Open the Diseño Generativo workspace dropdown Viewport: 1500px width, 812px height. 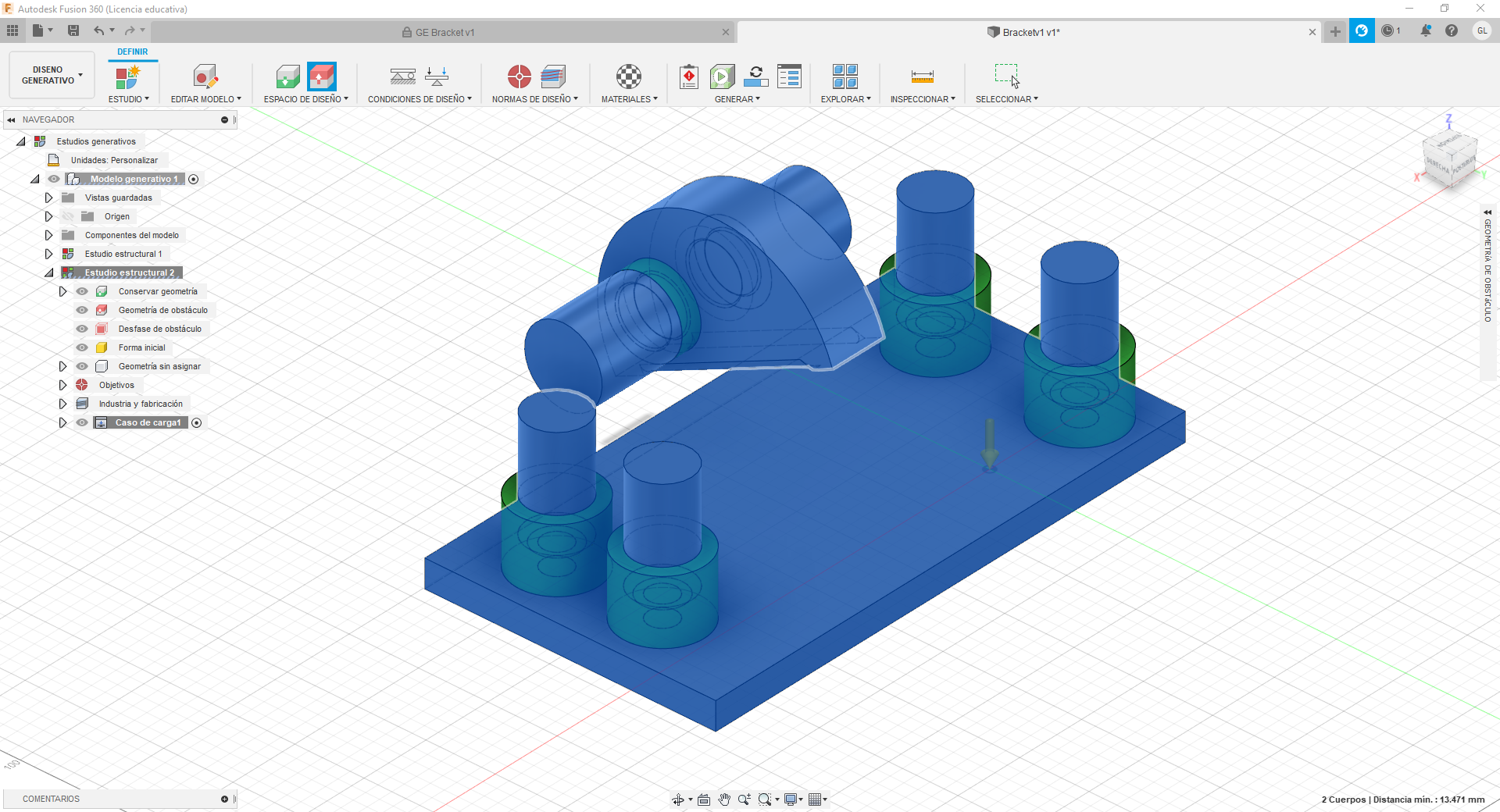(x=52, y=75)
